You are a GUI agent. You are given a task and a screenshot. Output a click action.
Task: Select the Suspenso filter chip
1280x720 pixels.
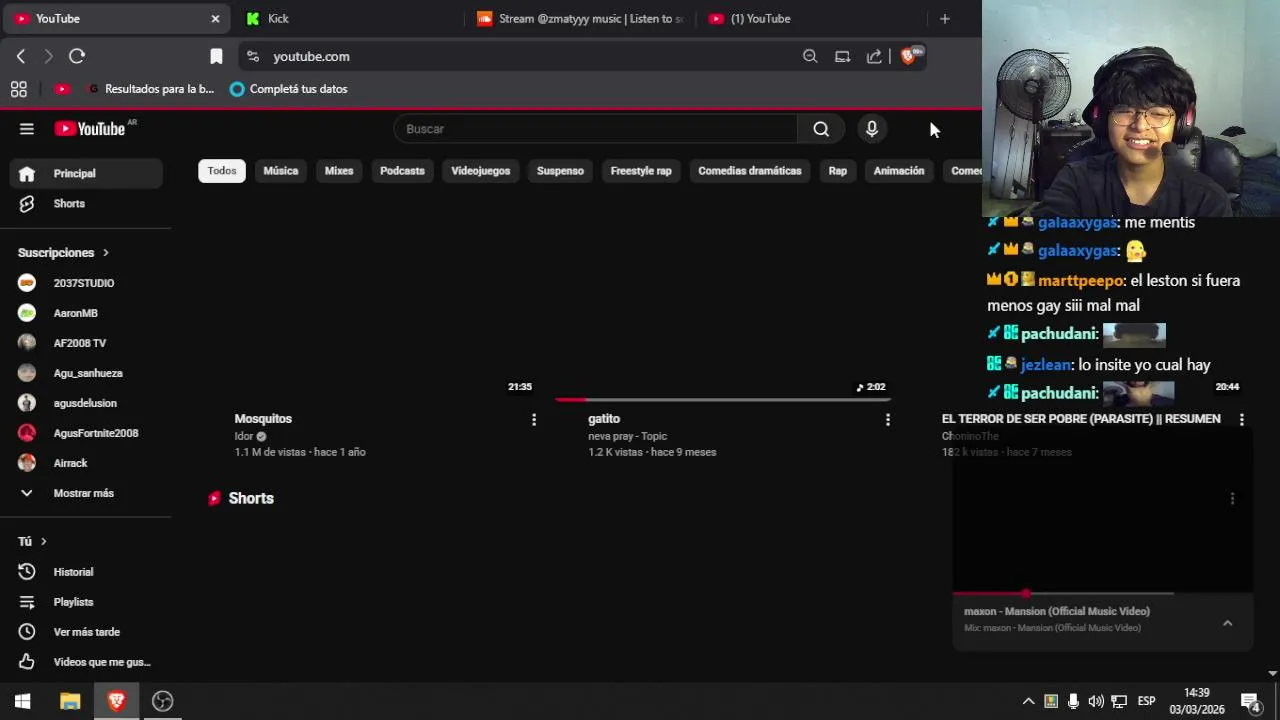(560, 171)
